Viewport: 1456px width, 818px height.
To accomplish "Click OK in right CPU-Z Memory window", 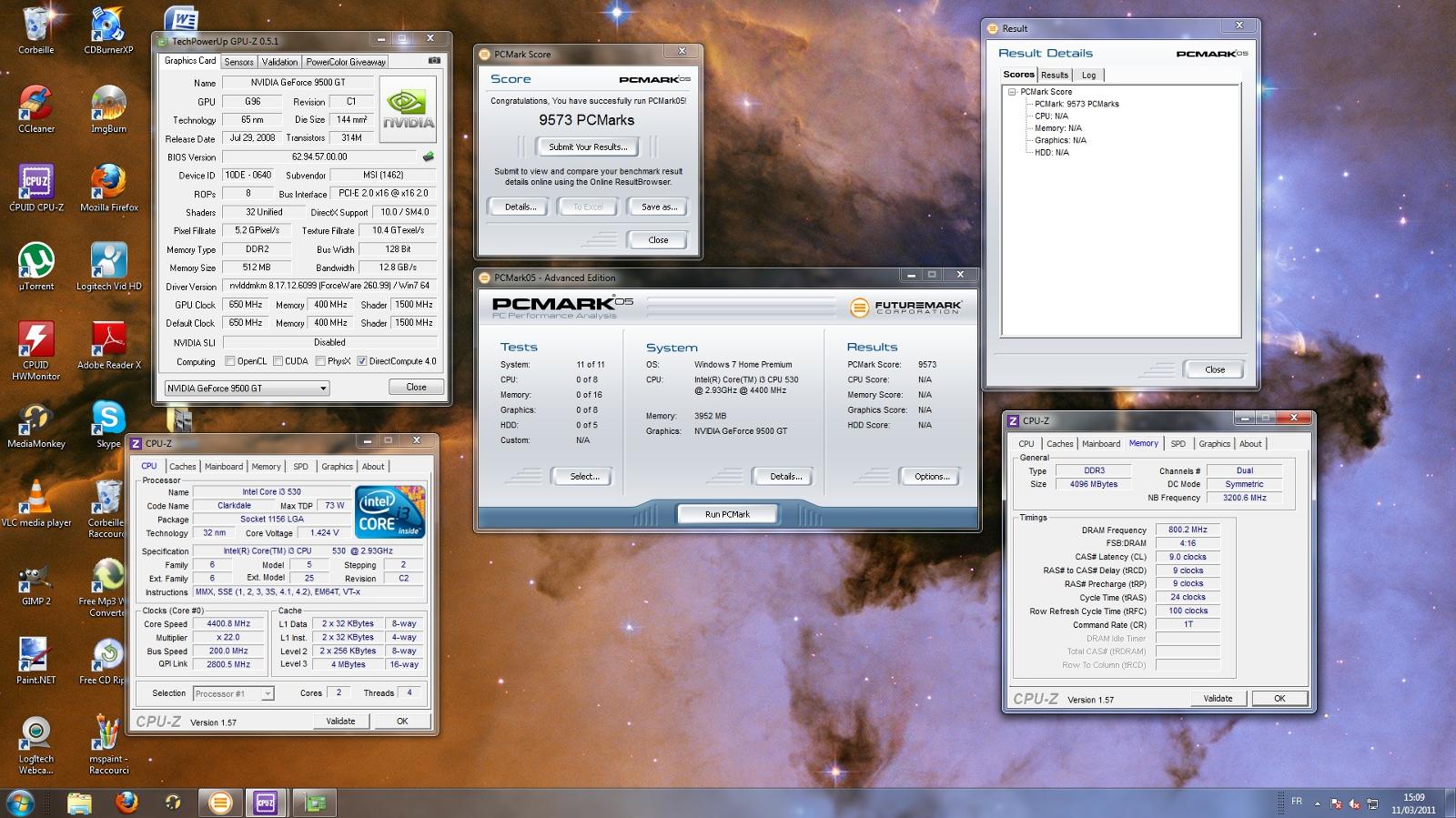I will point(1279,699).
